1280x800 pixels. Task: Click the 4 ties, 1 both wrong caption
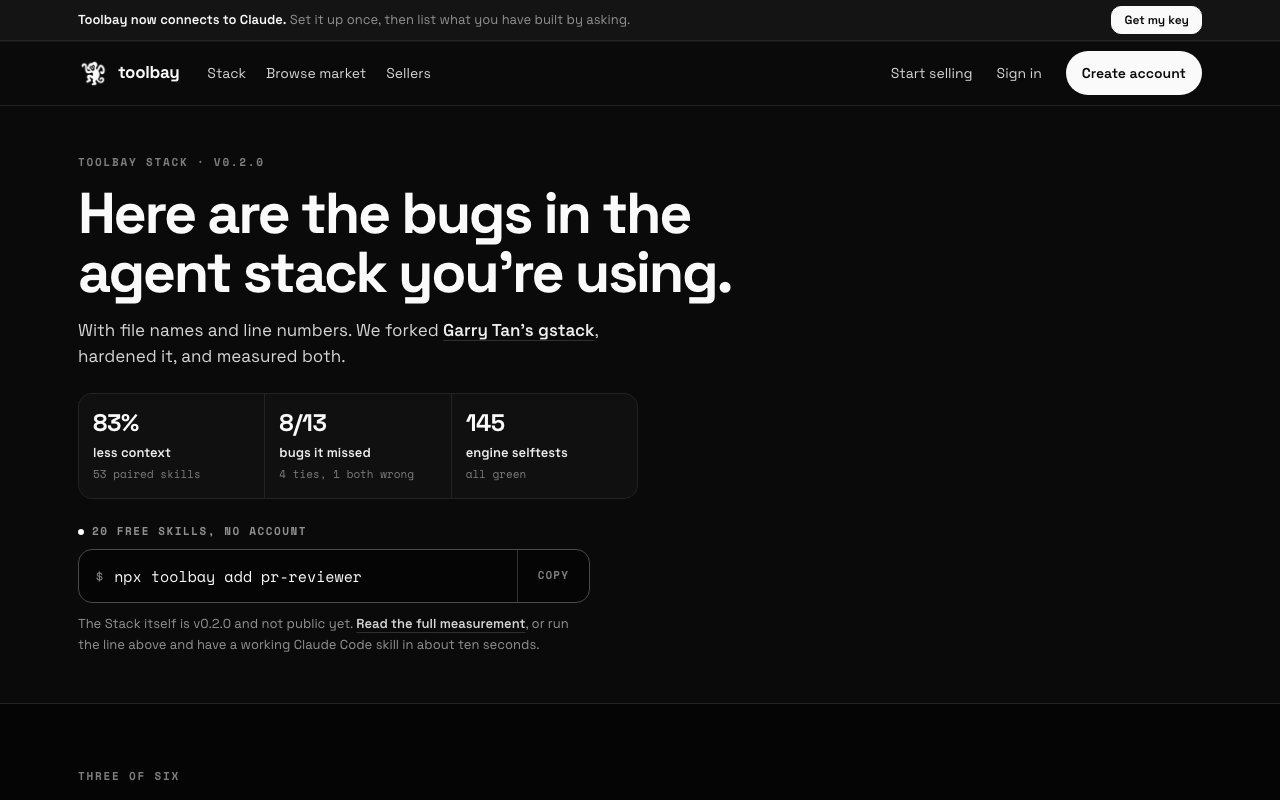coord(346,474)
